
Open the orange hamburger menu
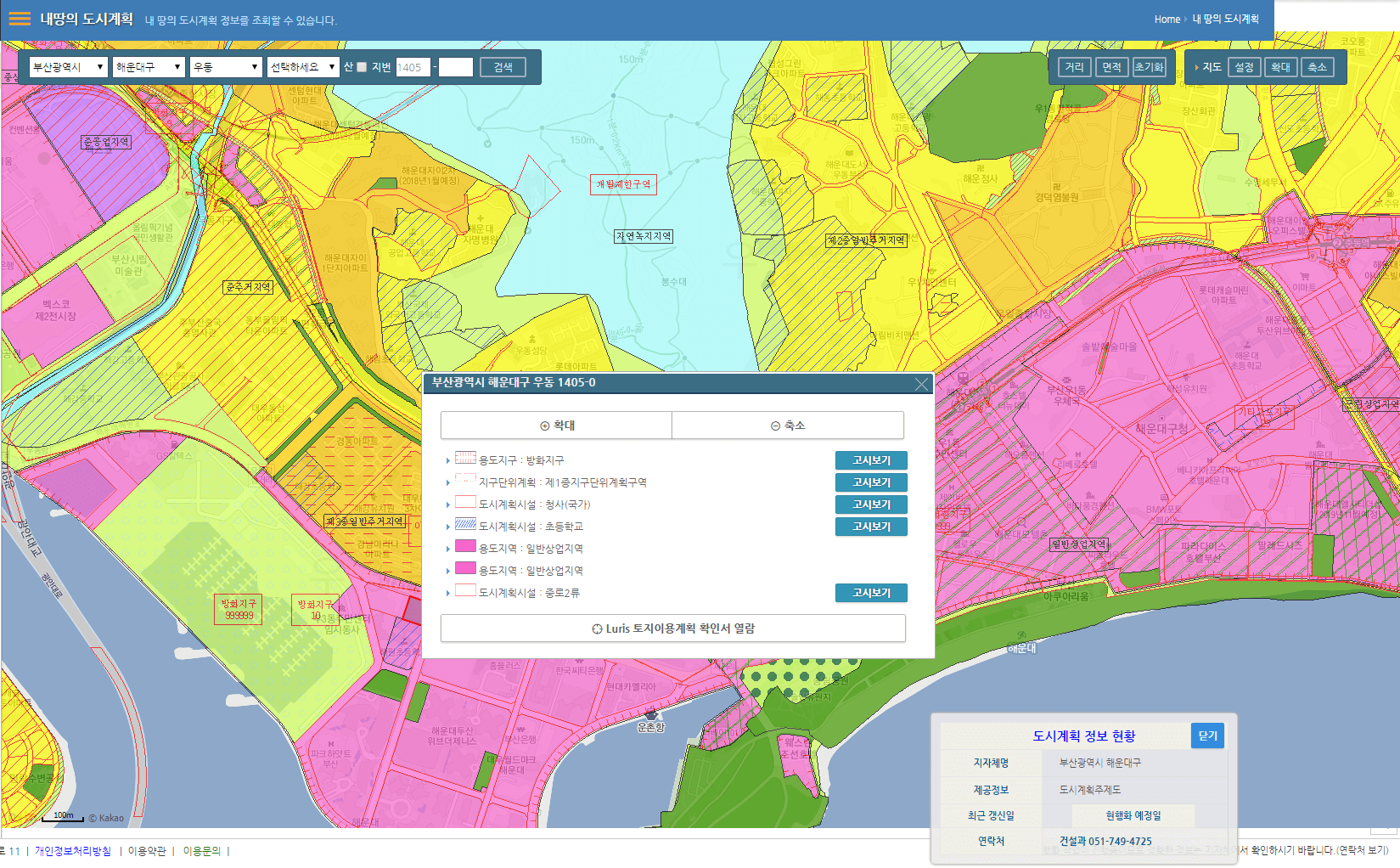pyautogui.click(x=20, y=19)
